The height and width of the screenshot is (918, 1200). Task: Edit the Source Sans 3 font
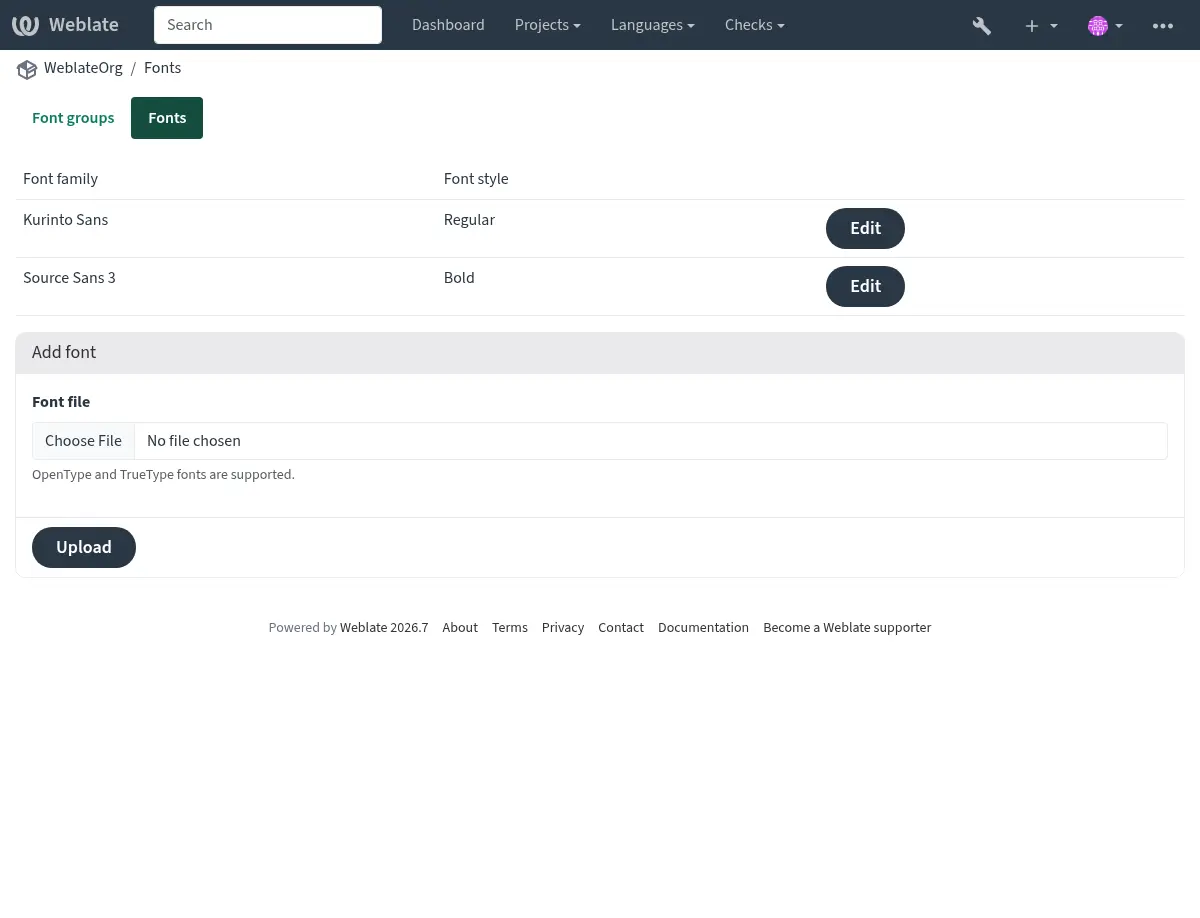coord(865,286)
